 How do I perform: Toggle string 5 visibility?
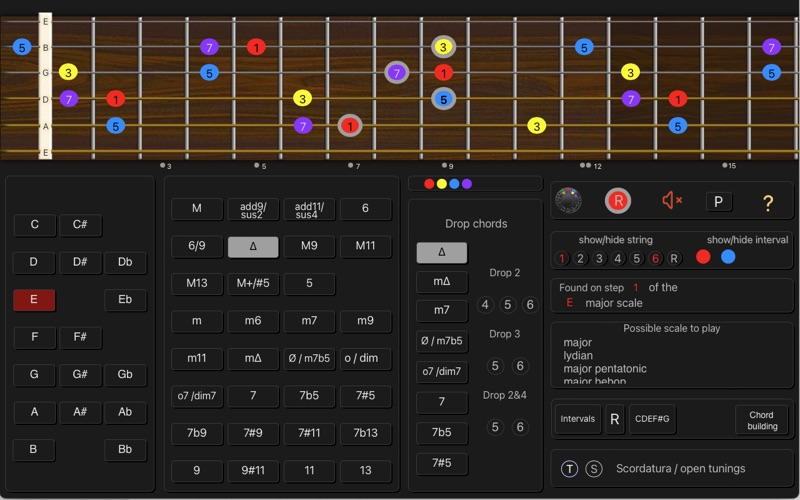tap(636, 258)
